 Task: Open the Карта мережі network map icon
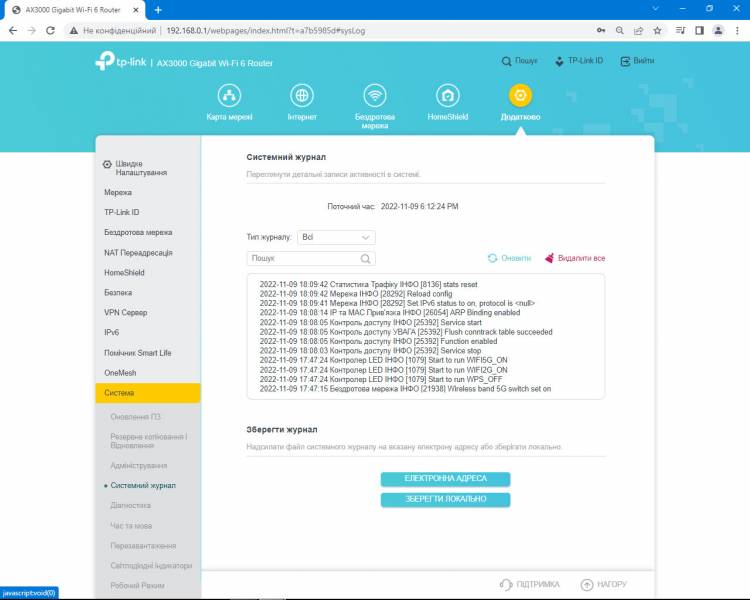tap(229, 96)
